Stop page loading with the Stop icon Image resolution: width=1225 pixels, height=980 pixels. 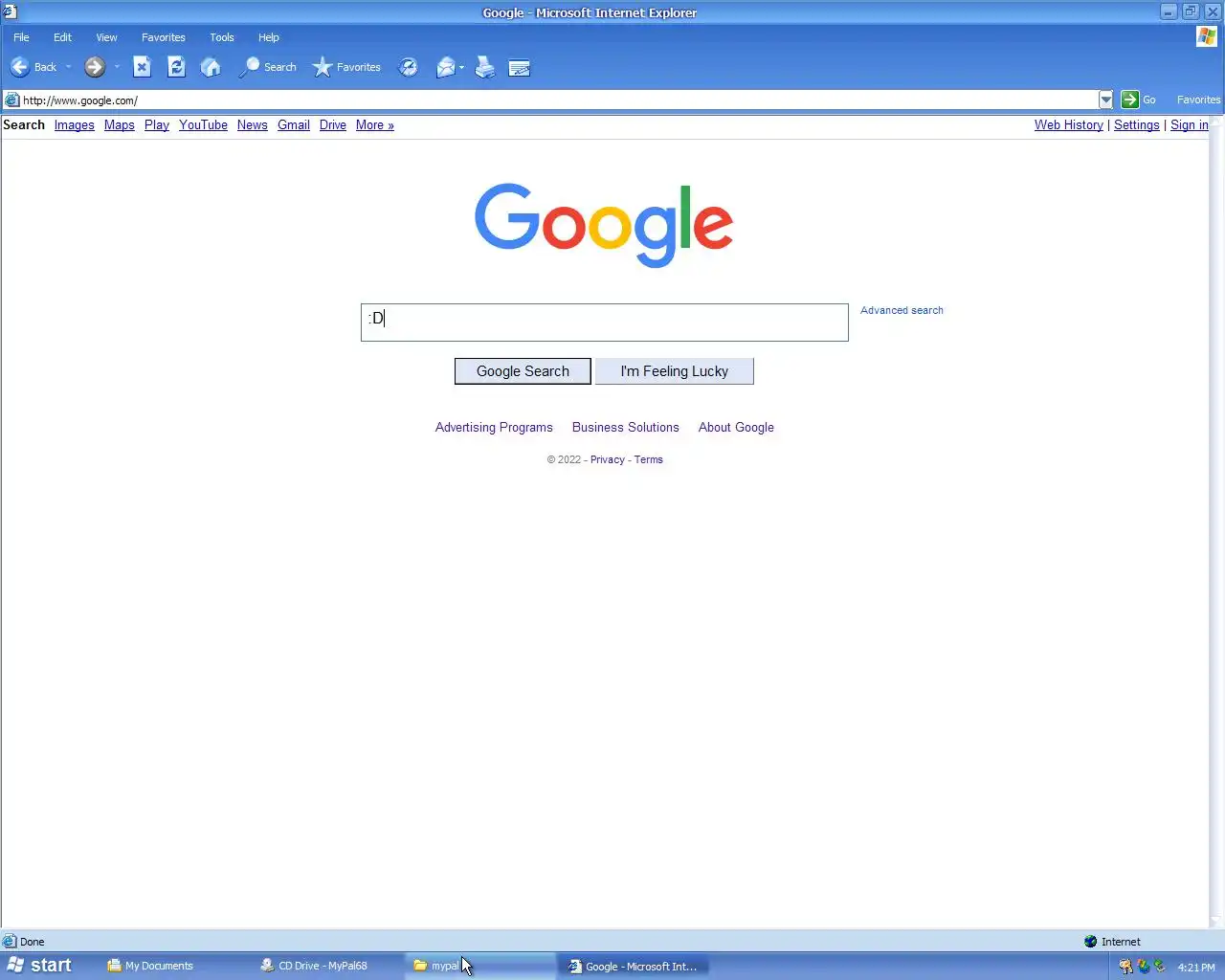click(x=142, y=67)
